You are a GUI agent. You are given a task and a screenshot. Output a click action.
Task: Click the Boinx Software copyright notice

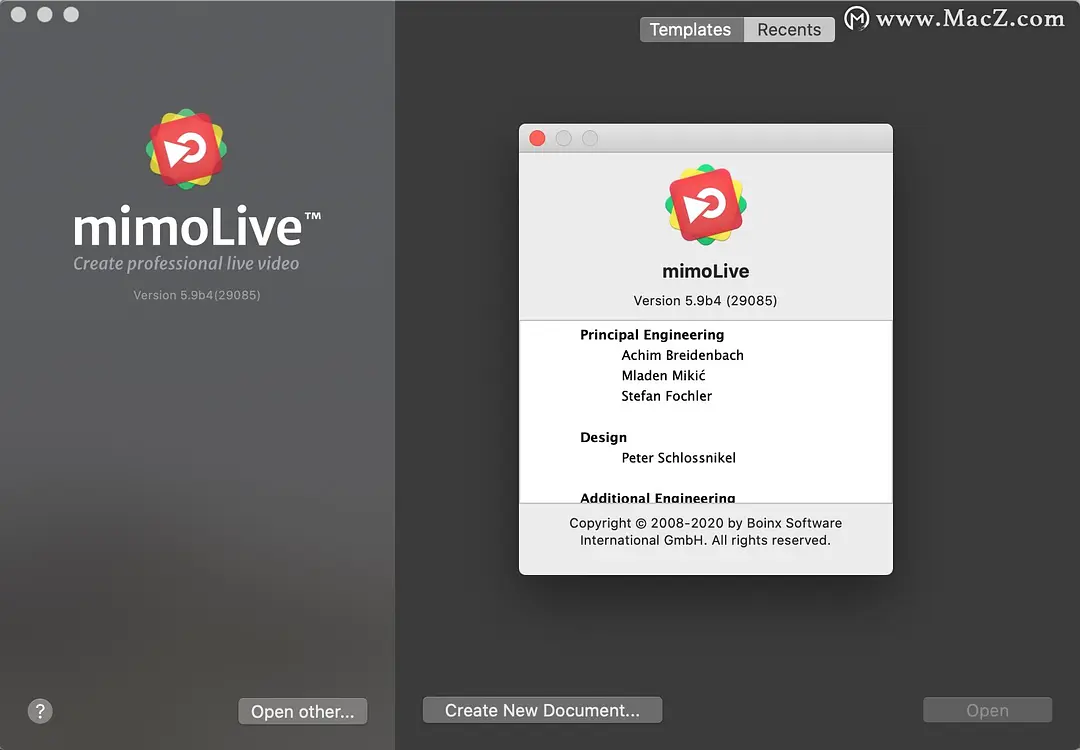coord(705,532)
